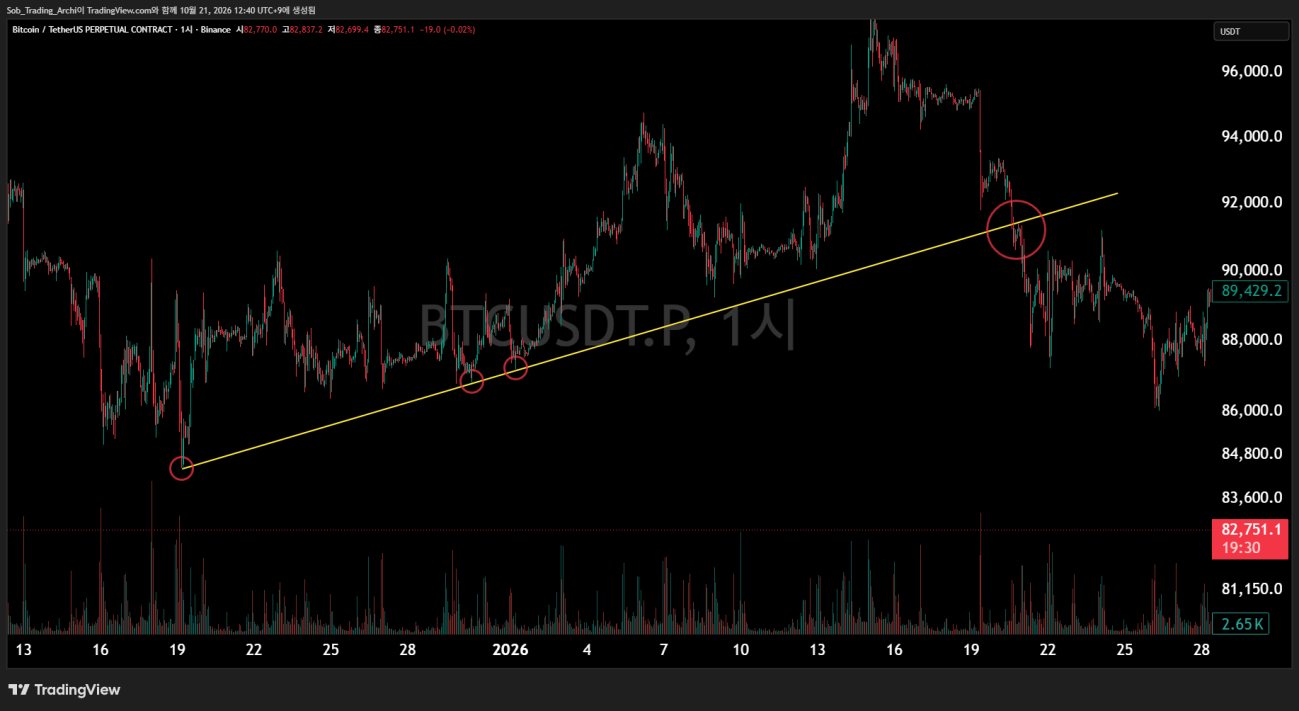Select the high value 고82,837.2
The height and width of the screenshot is (711, 1299).
point(304,30)
